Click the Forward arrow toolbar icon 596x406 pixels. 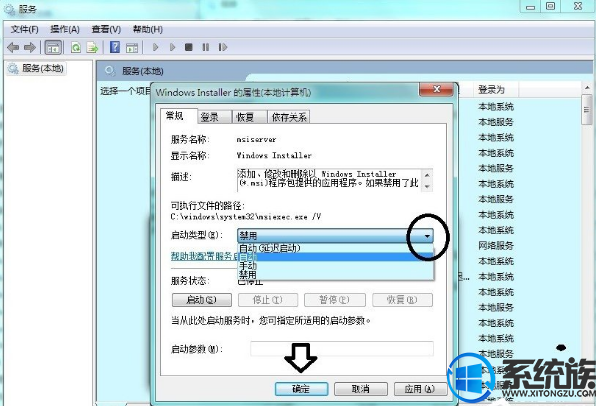pyautogui.click(x=30, y=48)
